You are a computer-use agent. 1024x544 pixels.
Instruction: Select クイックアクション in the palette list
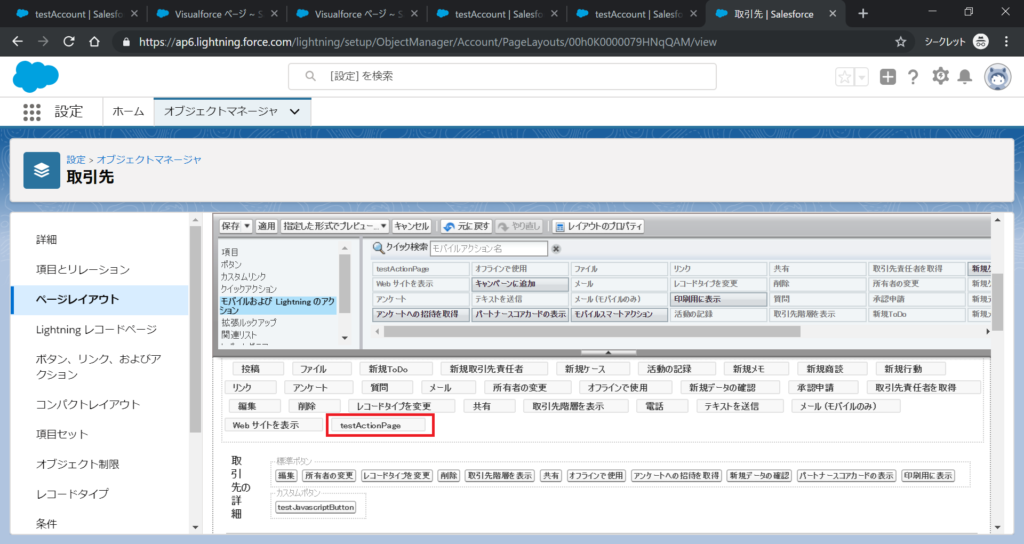pyautogui.click(x=249, y=288)
